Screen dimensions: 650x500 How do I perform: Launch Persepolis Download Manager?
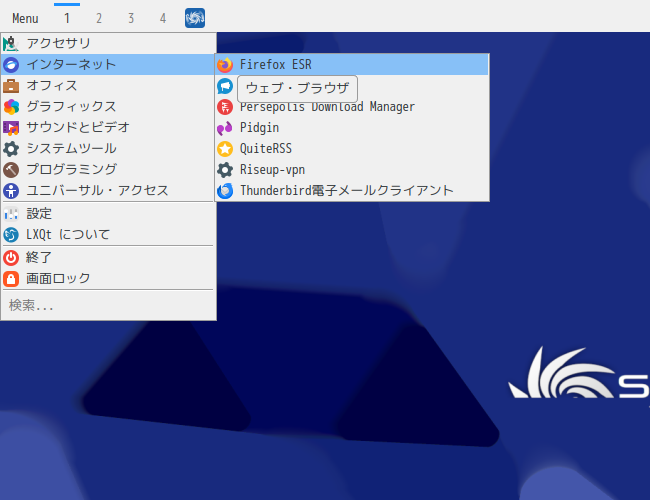click(352, 107)
